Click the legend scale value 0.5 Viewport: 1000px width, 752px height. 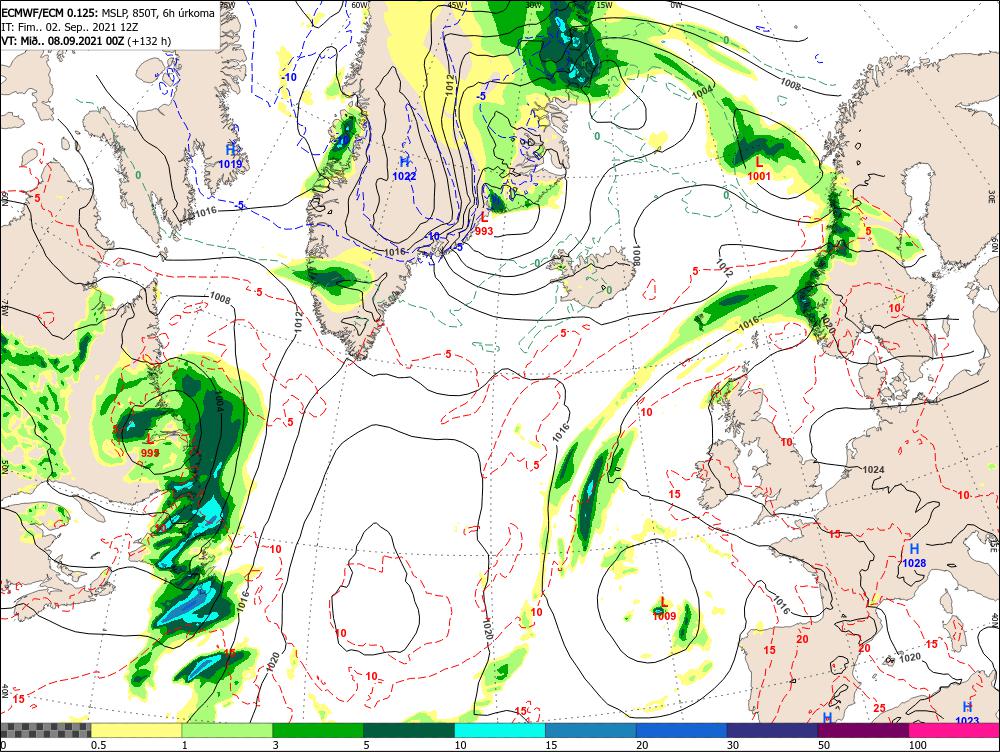click(98, 745)
